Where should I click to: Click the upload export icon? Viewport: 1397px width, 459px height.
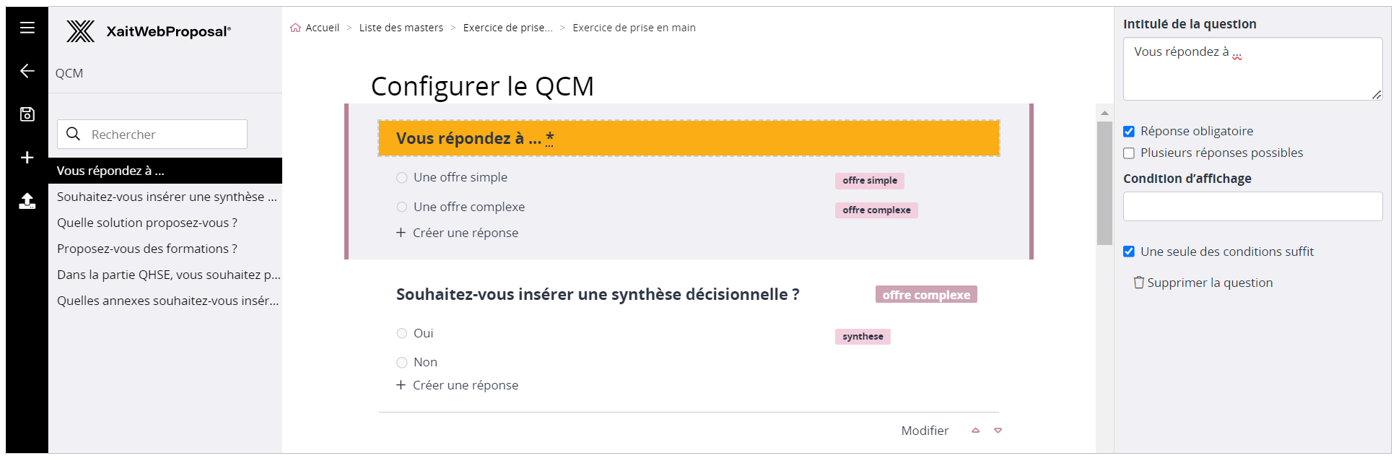point(27,201)
